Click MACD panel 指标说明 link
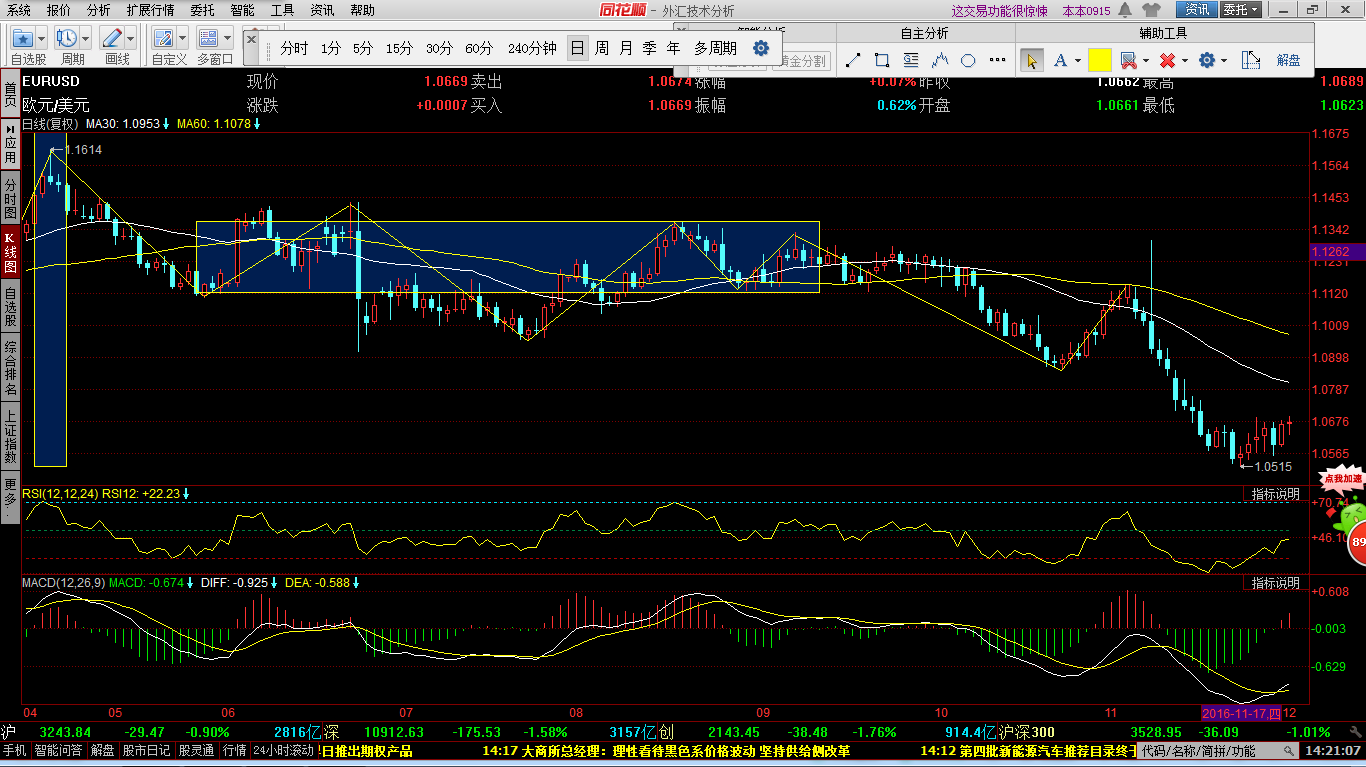The image size is (1366, 767). point(1276,582)
